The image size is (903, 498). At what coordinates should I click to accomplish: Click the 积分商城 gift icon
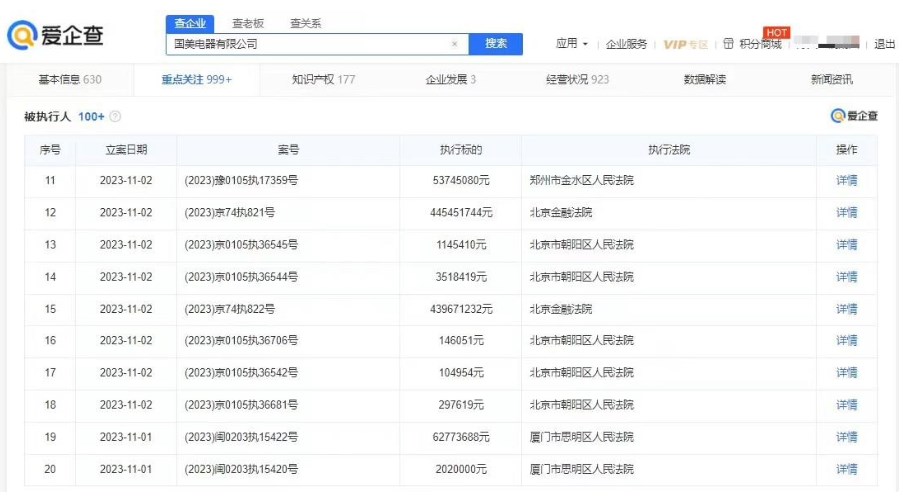728,44
